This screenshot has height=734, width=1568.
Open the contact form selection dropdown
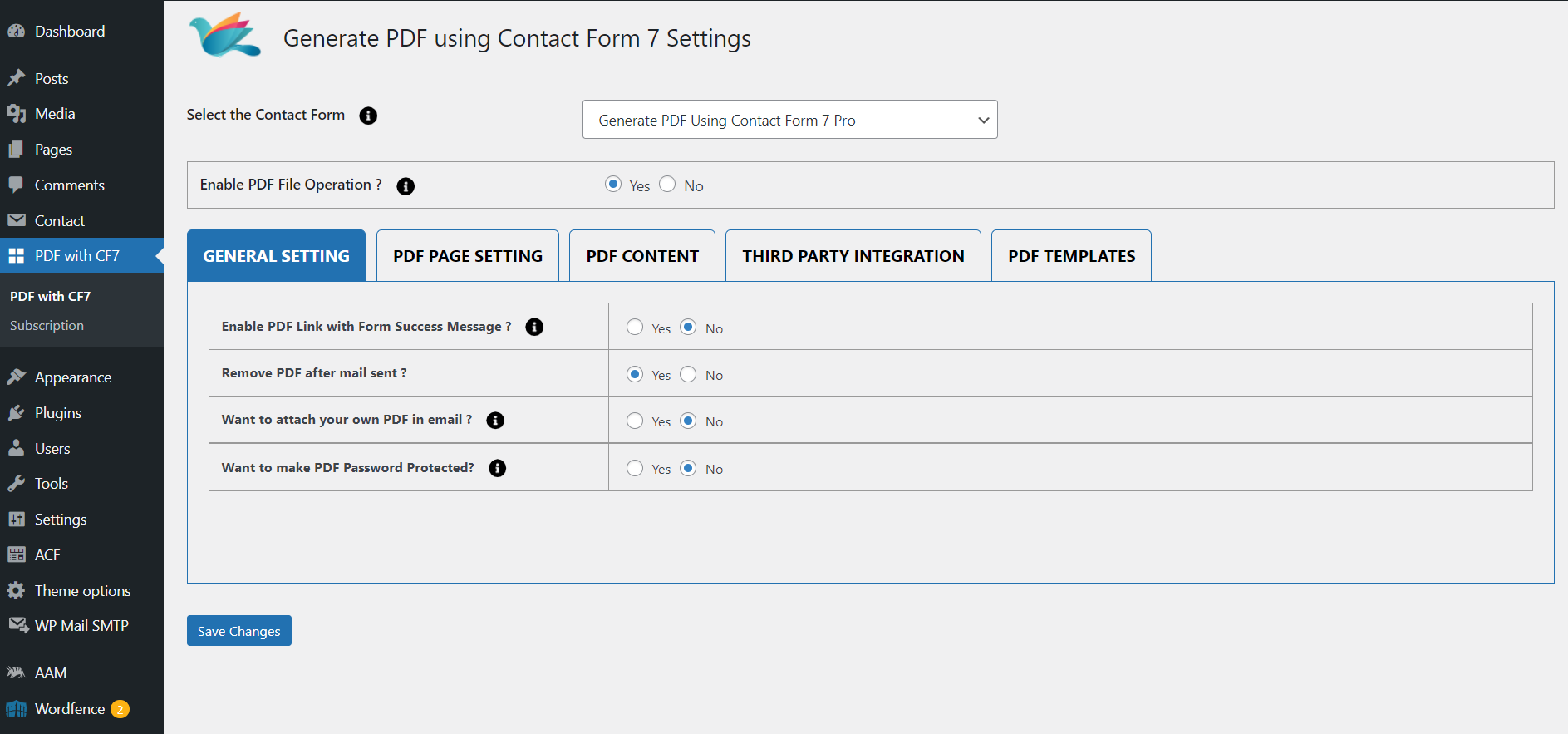tap(789, 120)
